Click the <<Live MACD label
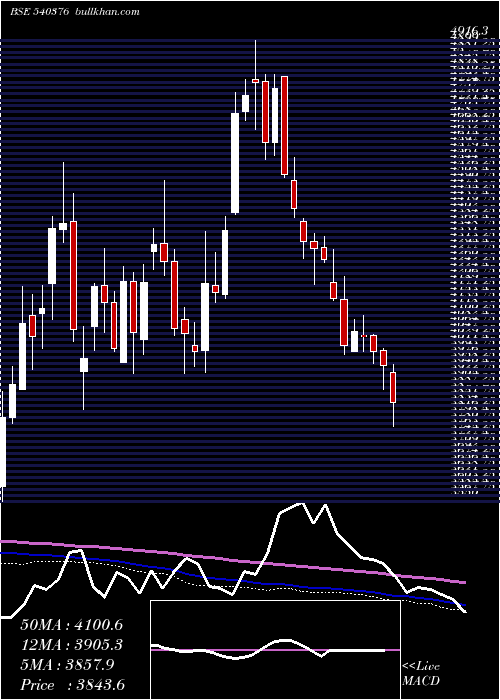Image resolution: width=500 pixels, height=700 pixels. tap(421, 674)
